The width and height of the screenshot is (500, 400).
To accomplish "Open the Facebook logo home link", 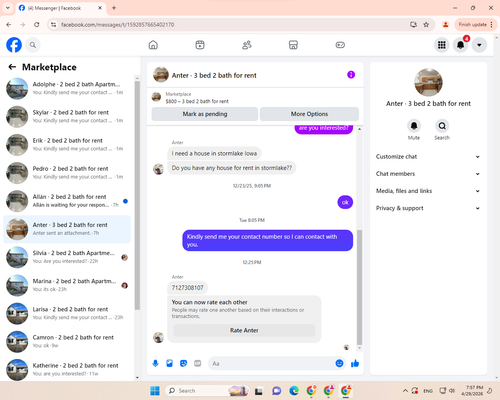I will pos(14,45).
